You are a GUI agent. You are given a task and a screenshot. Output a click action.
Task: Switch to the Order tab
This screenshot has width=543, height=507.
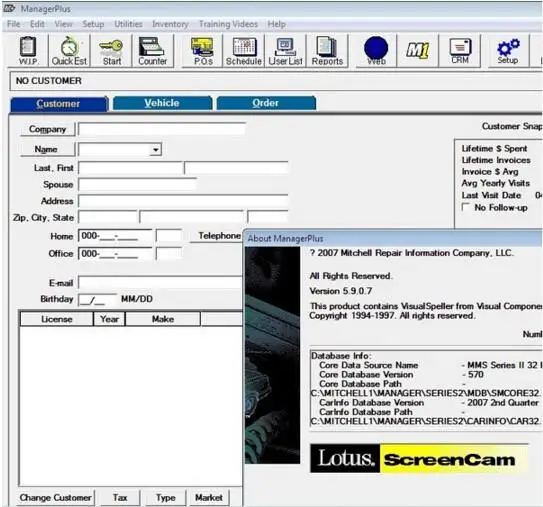pos(266,103)
